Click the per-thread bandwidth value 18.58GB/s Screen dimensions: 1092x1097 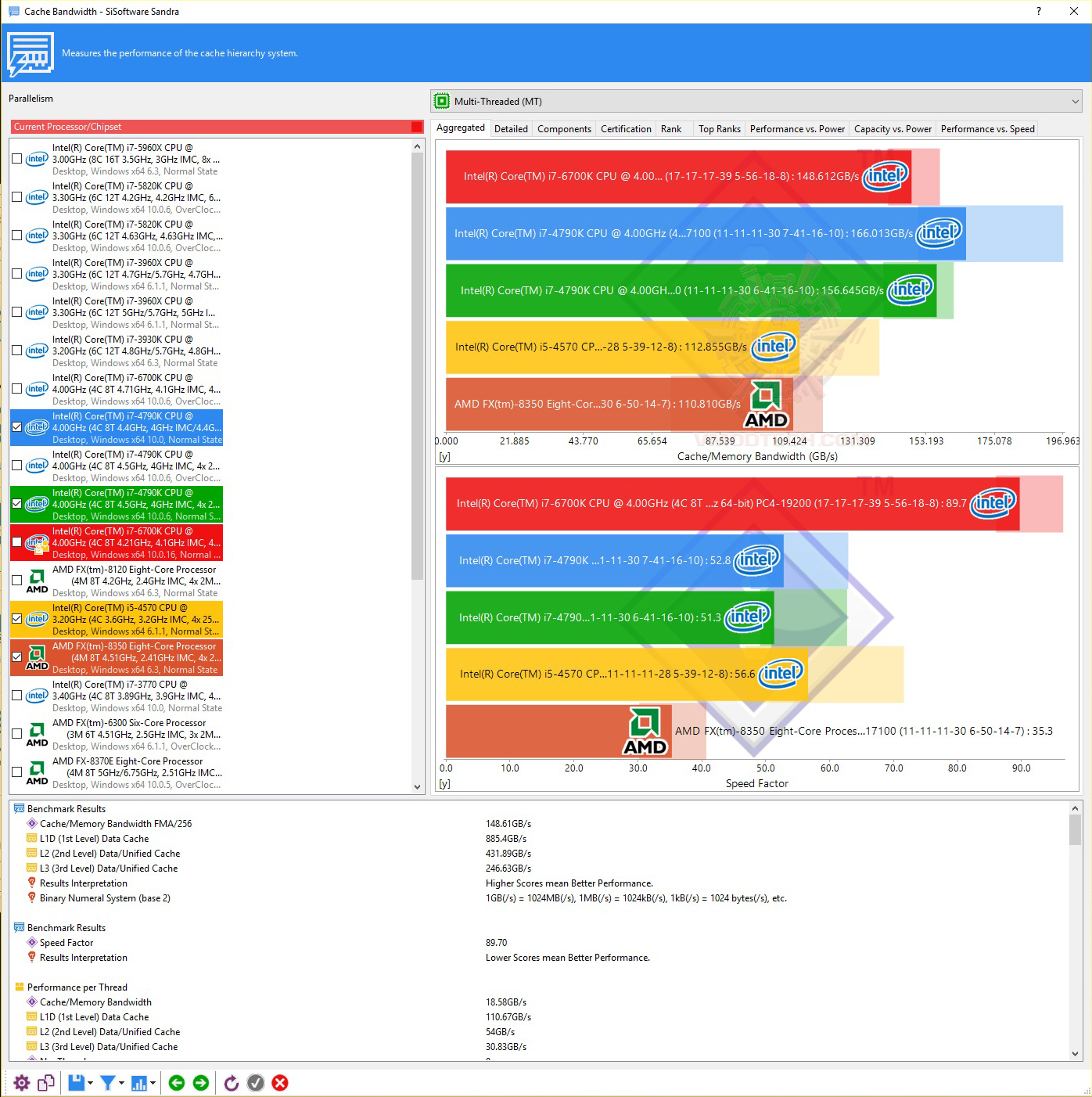[x=506, y=1002]
